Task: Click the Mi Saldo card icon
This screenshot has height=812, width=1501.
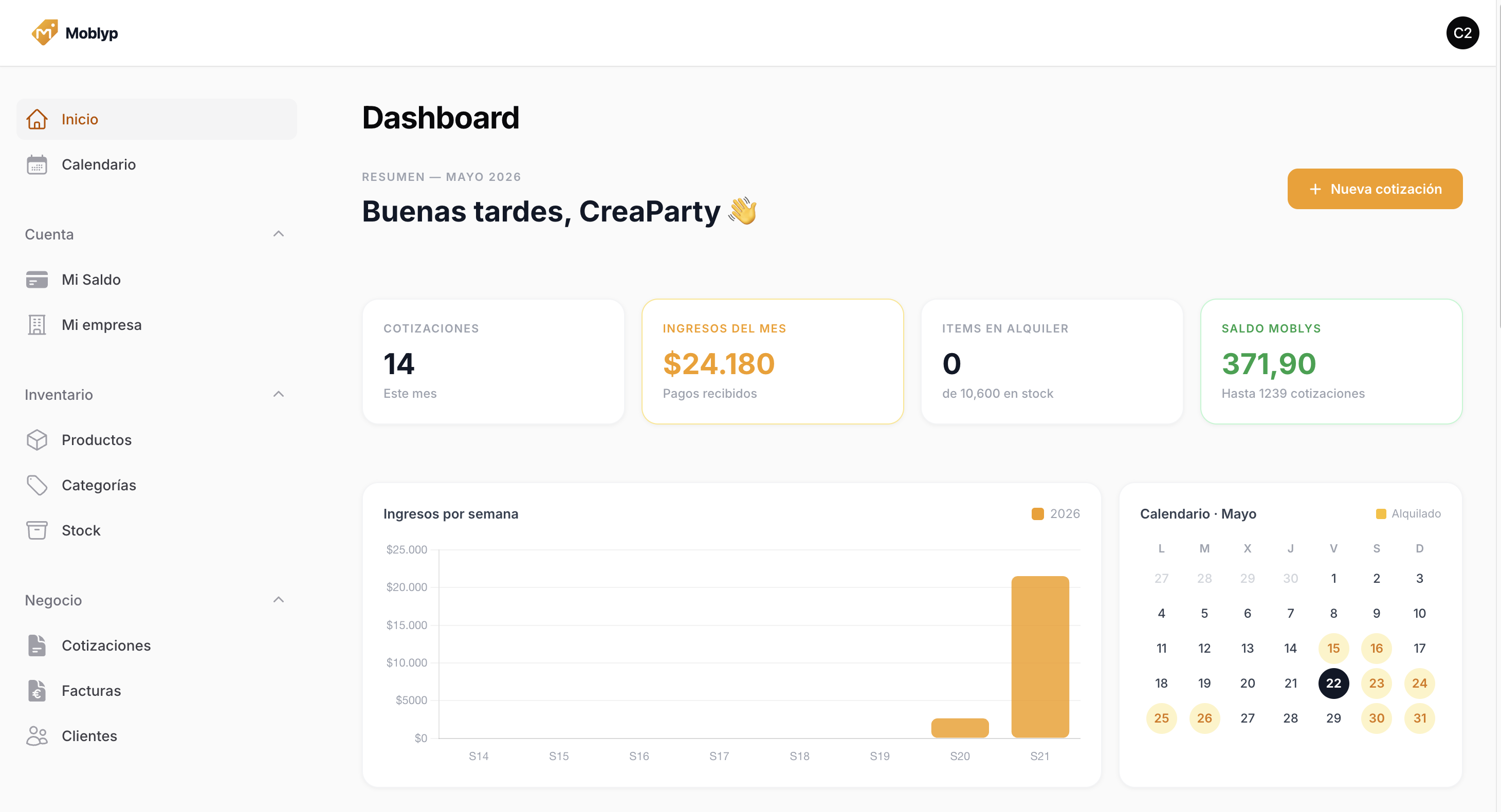Action: click(x=36, y=280)
